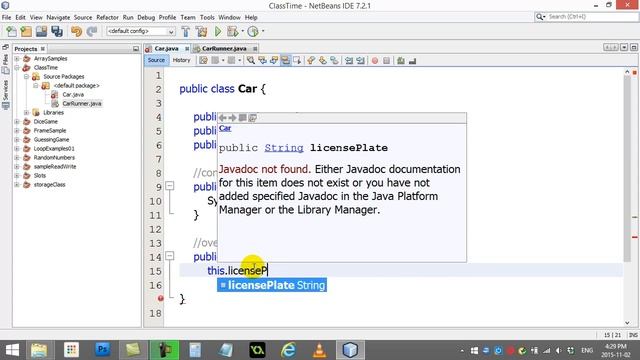Expand the GuessingGame project node
This screenshot has height=360, width=640.
pyautogui.click(x=17, y=140)
